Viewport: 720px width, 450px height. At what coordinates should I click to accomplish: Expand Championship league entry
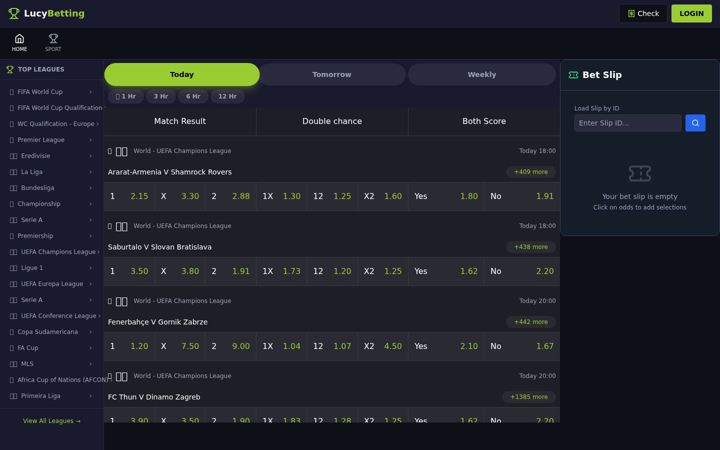click(x=51, y=204)
